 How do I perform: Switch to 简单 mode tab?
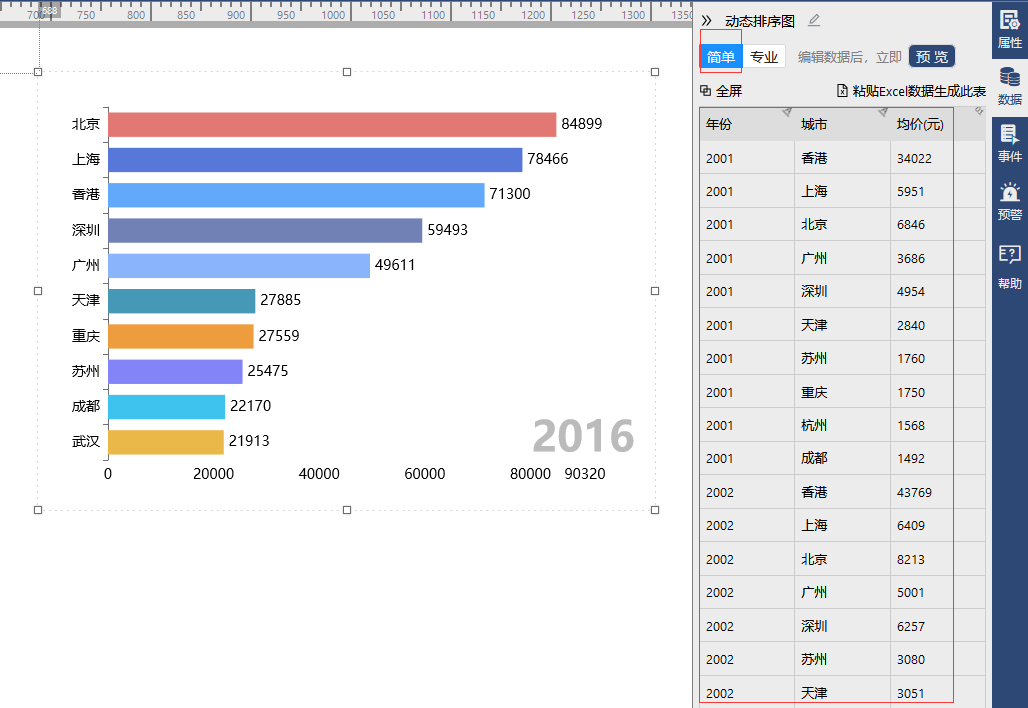721,57
